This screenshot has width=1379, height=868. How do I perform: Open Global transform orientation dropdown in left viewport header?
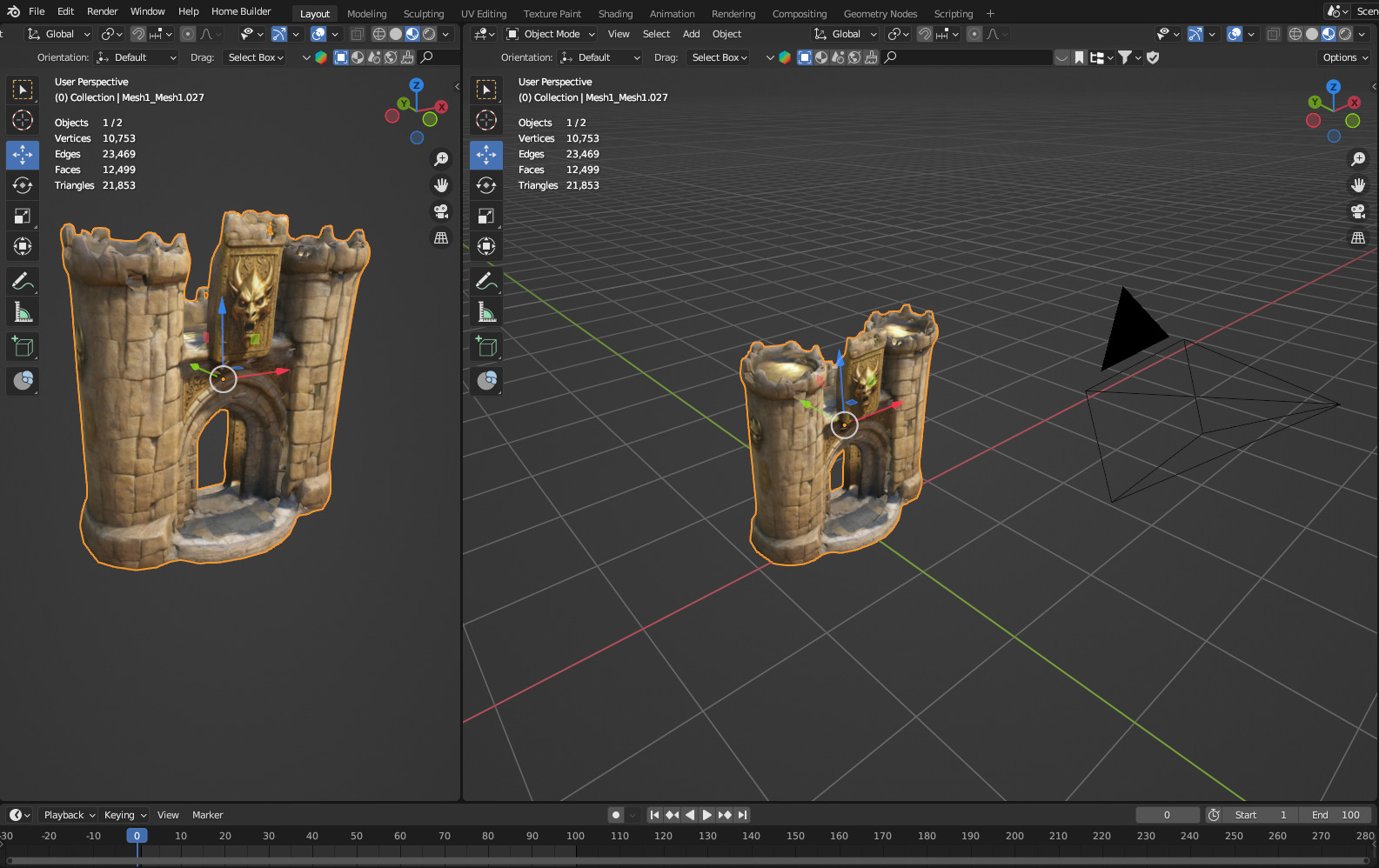click(59, 34)
